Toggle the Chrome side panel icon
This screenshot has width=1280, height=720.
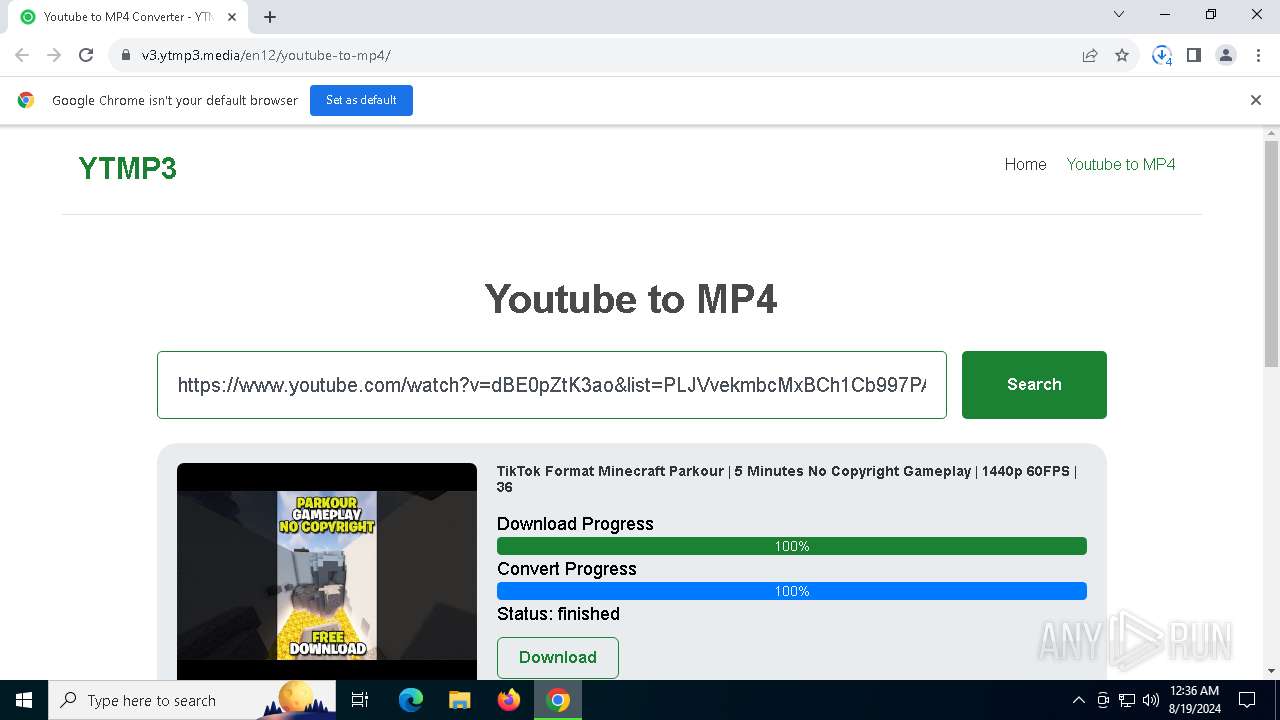(x=1194, y=55)
